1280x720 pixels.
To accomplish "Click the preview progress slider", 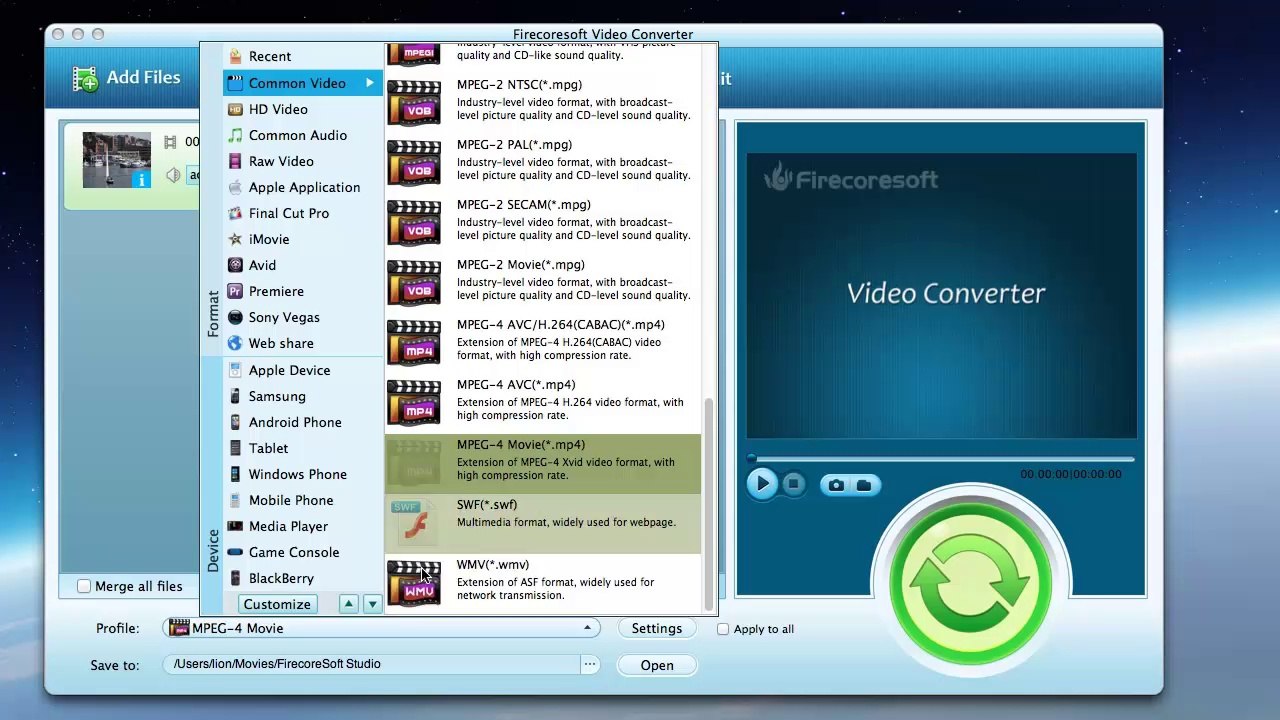I will 942,459.
